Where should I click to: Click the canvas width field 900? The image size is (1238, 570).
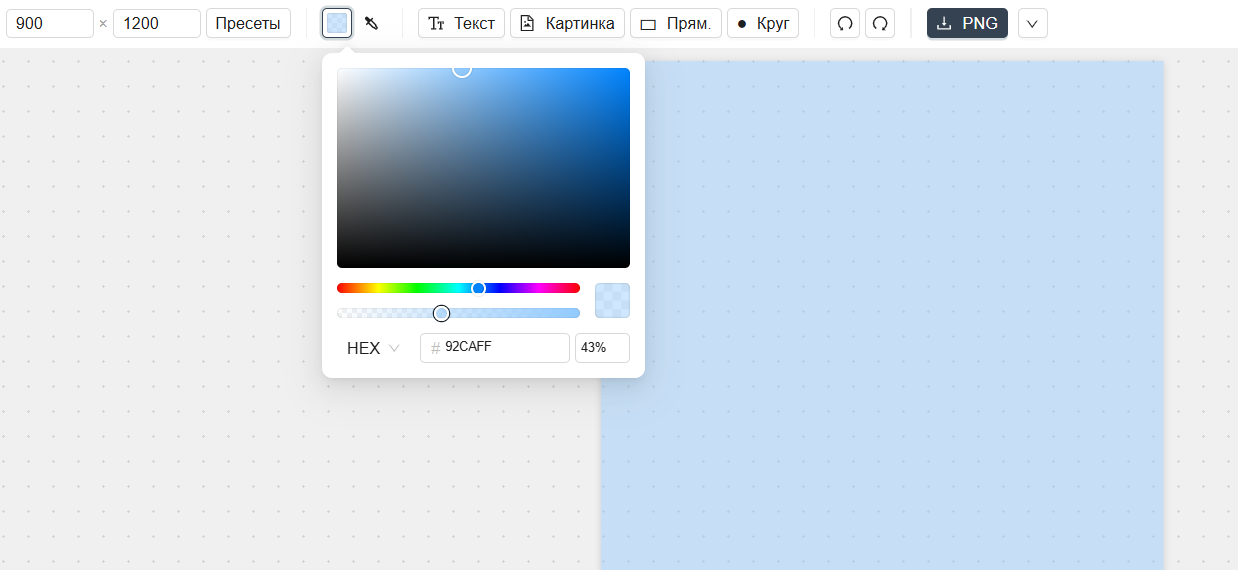click(49, 23)
